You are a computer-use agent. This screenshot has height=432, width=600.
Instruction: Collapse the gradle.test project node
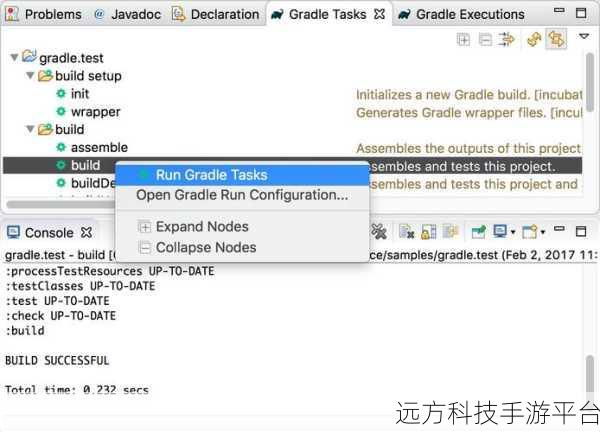click(14, 57)
